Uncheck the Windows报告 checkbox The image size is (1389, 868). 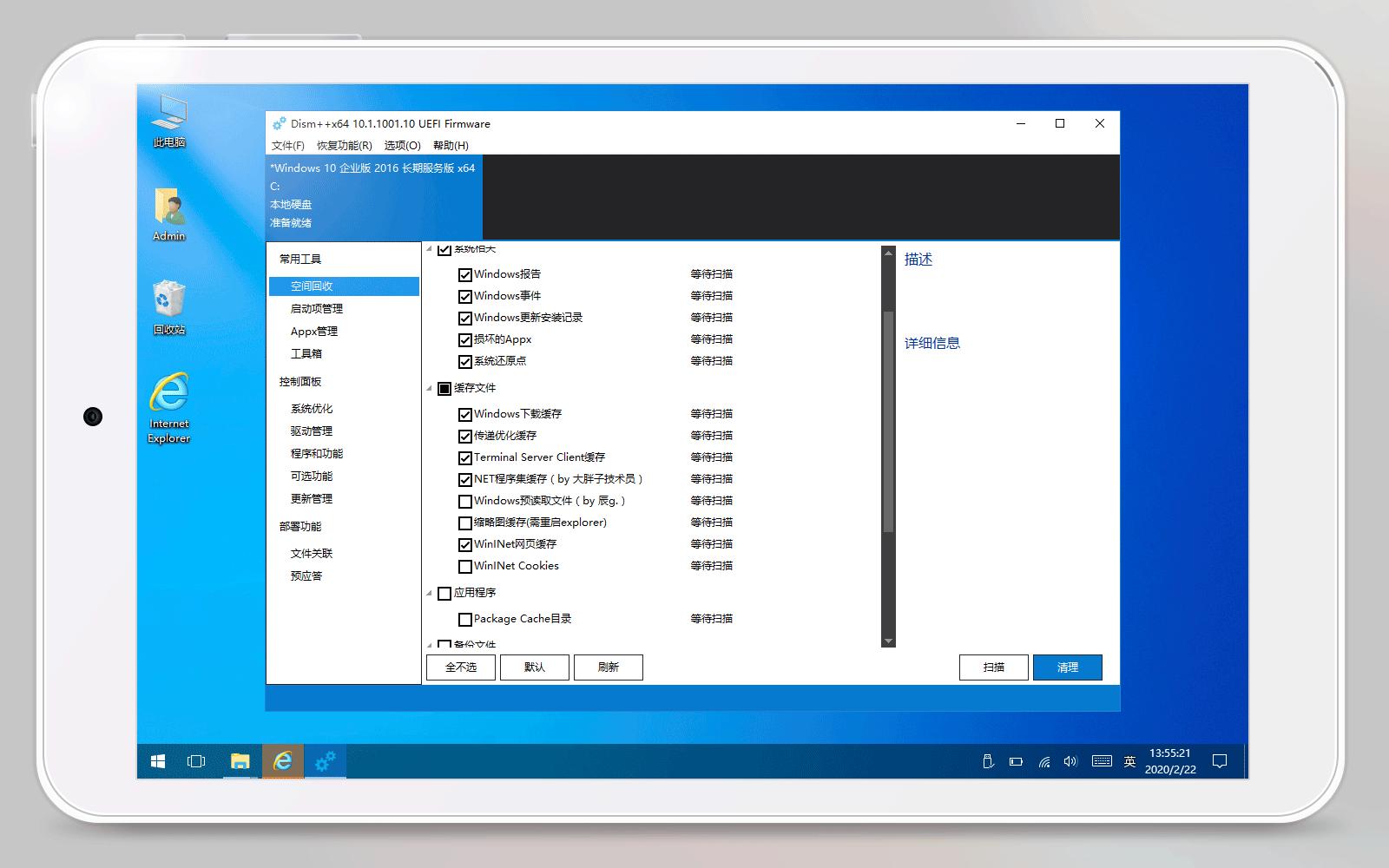(x=465, y=273)
